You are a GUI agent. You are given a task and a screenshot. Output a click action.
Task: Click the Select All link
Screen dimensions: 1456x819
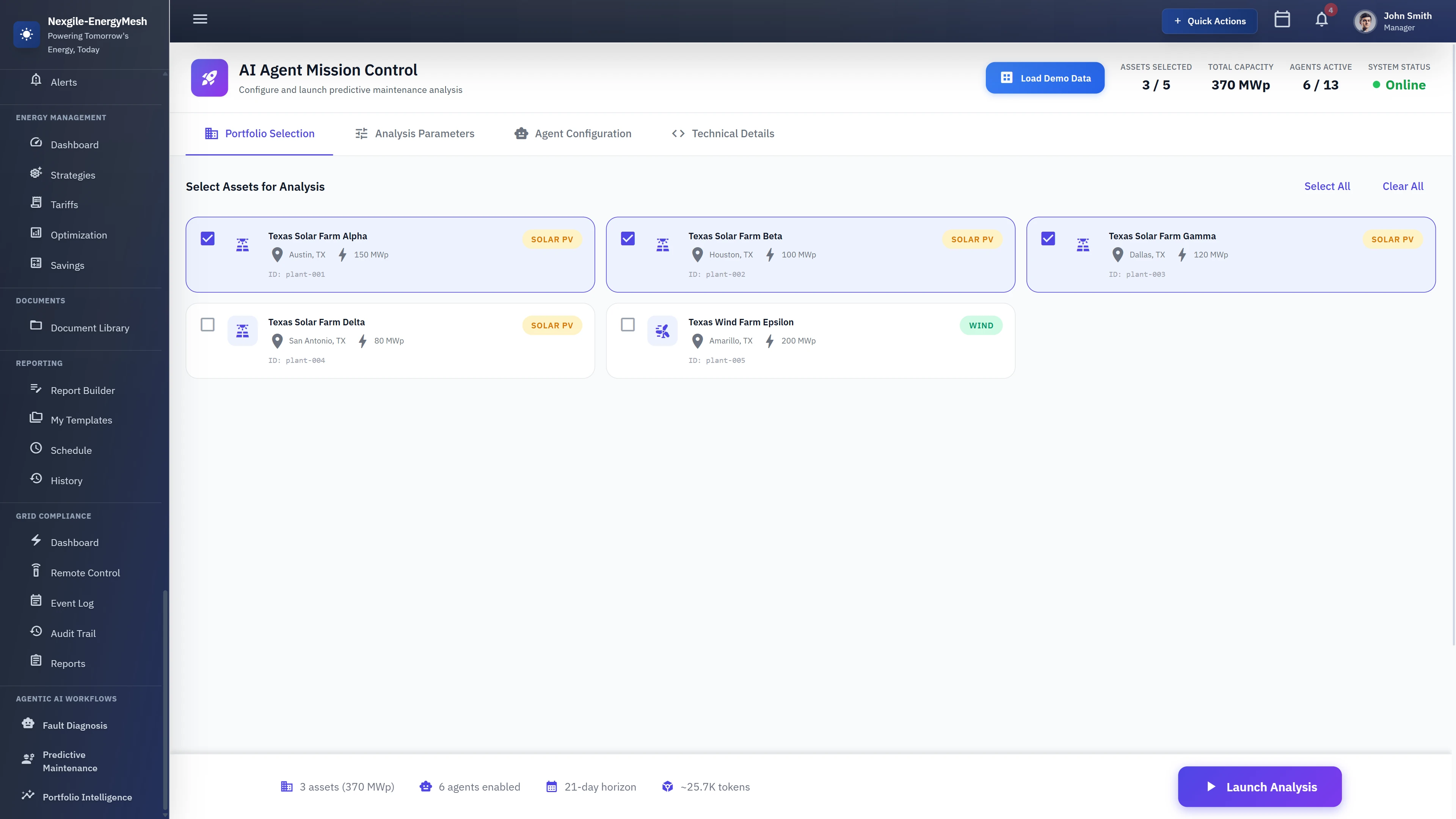point(1327,187)
